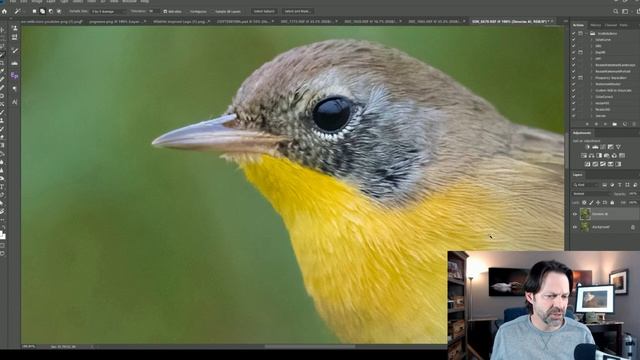Open the Magic Wand tool preset picker

pos(18,11)
